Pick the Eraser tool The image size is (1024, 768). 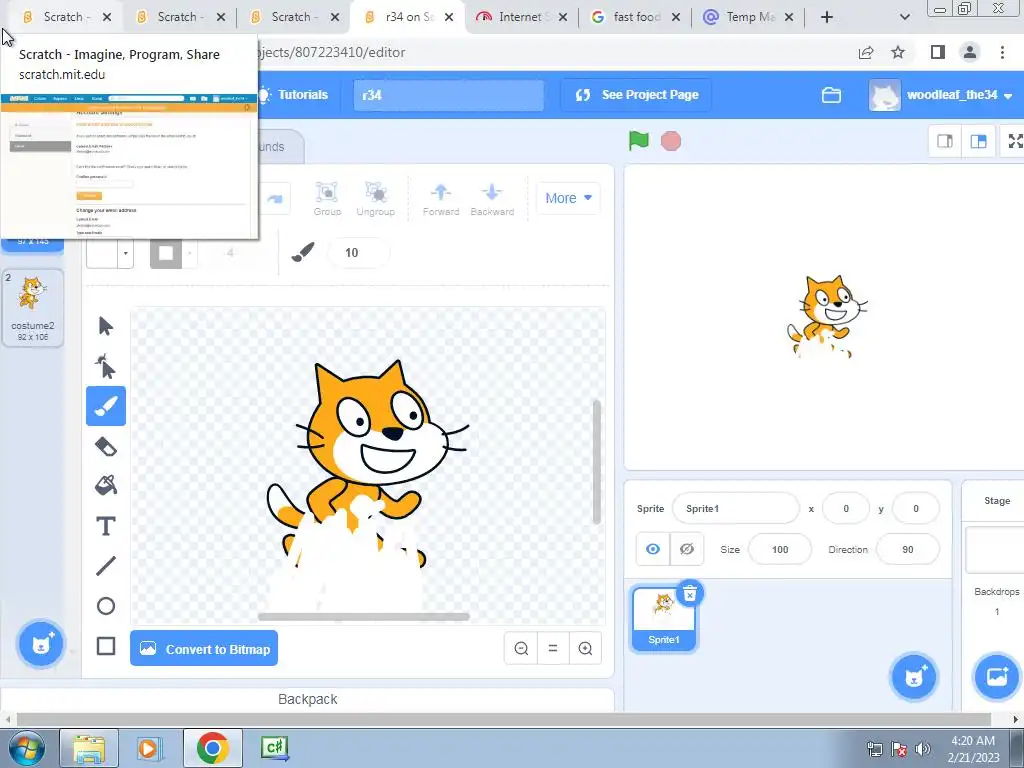click(106, 447)
